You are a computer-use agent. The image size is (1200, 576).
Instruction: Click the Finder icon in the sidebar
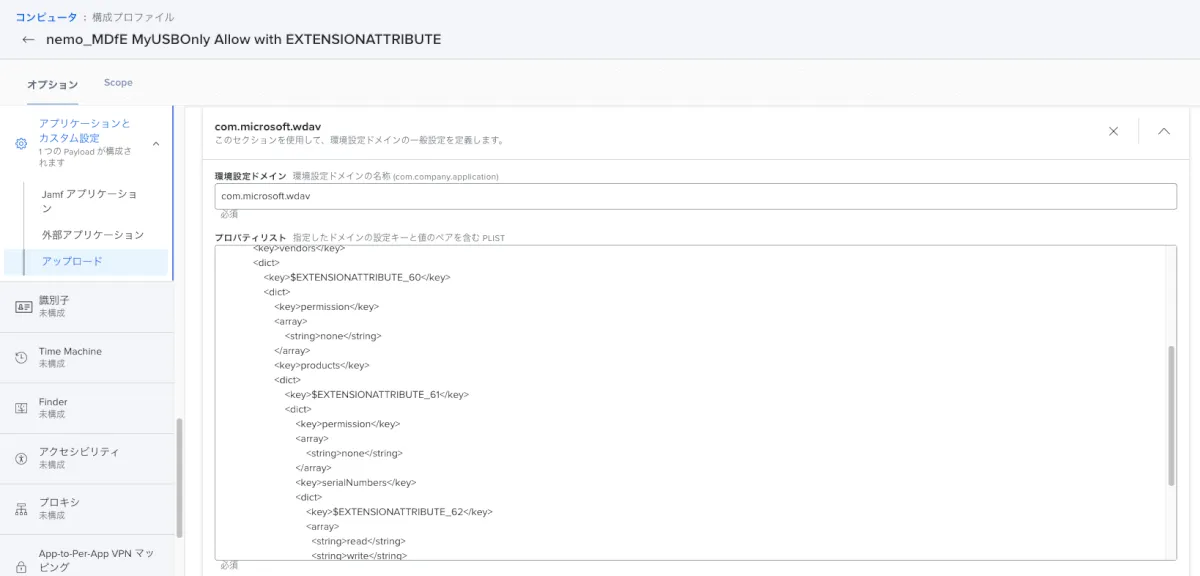tap(21, 407)
